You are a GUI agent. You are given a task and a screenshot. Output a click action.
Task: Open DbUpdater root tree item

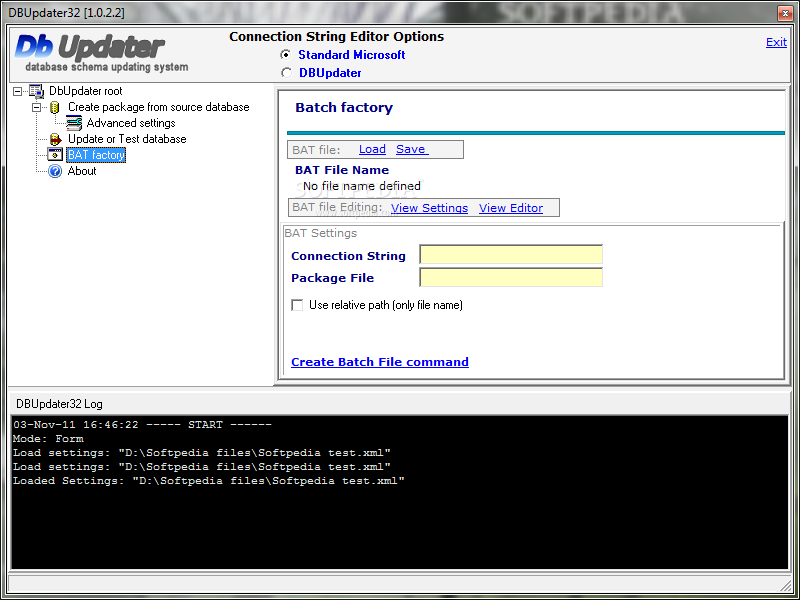coord(86,91)
